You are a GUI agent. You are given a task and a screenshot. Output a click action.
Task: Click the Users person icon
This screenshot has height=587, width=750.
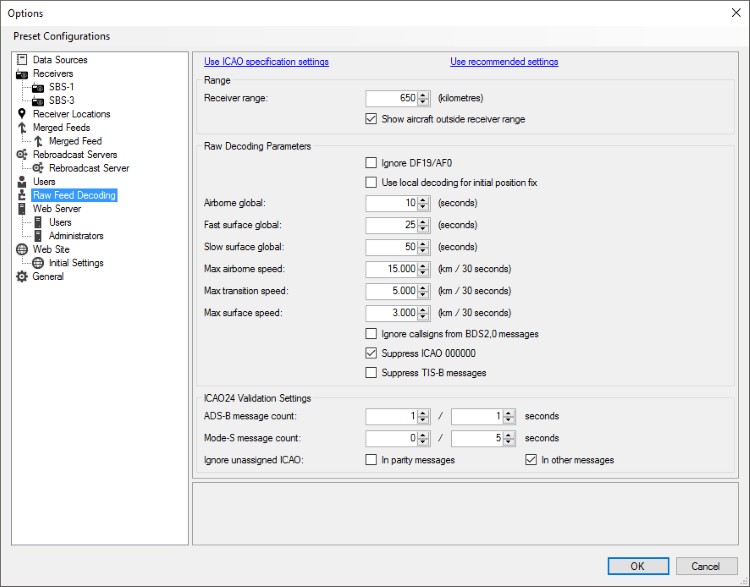pyautogui.click(x=22, y=182)
